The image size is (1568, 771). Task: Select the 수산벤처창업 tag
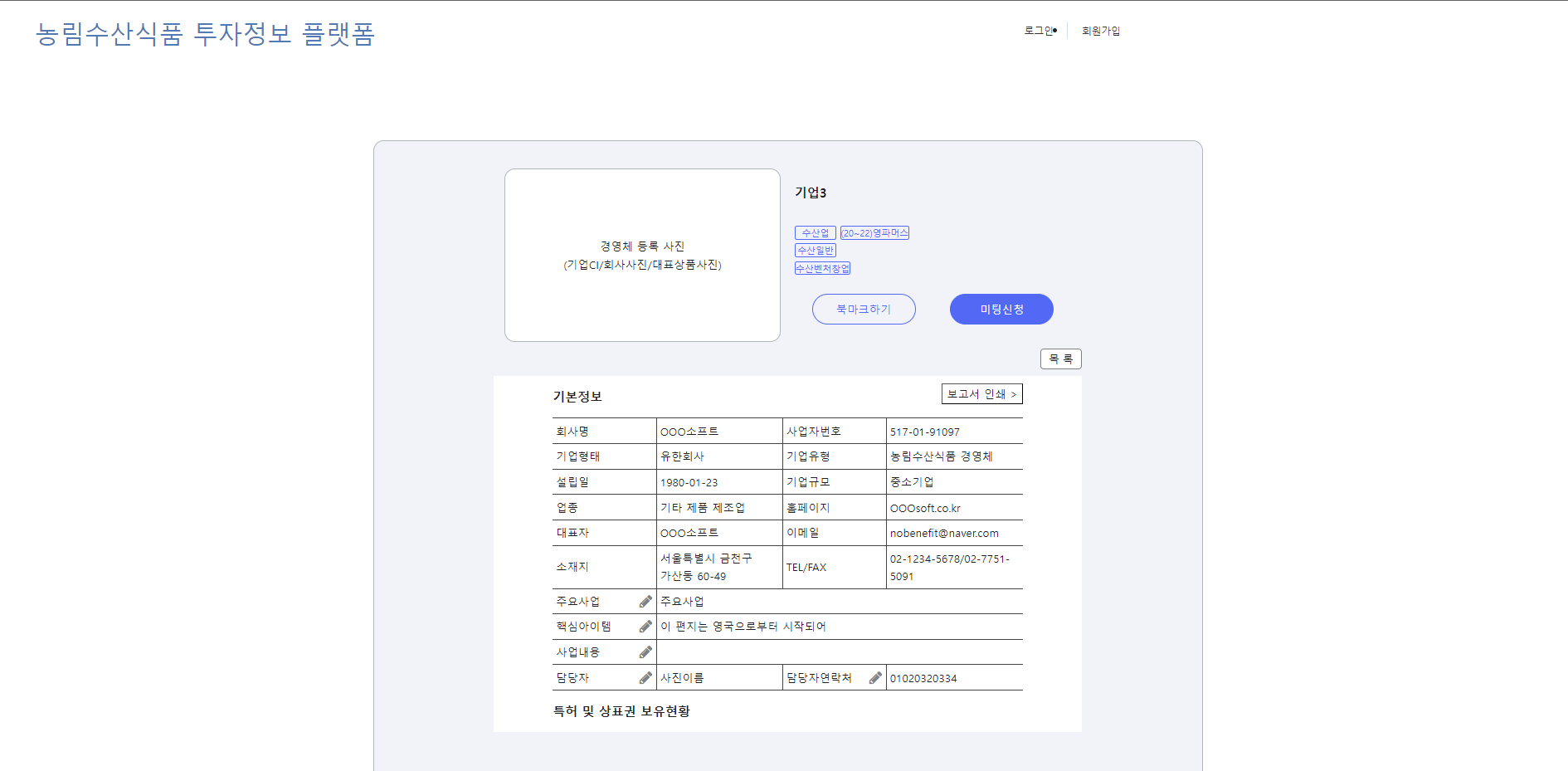(822, 268)
